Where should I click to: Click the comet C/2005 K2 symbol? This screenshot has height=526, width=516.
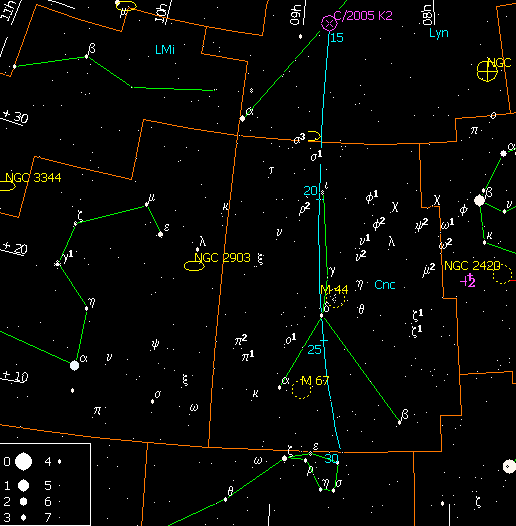pos(329,23)
